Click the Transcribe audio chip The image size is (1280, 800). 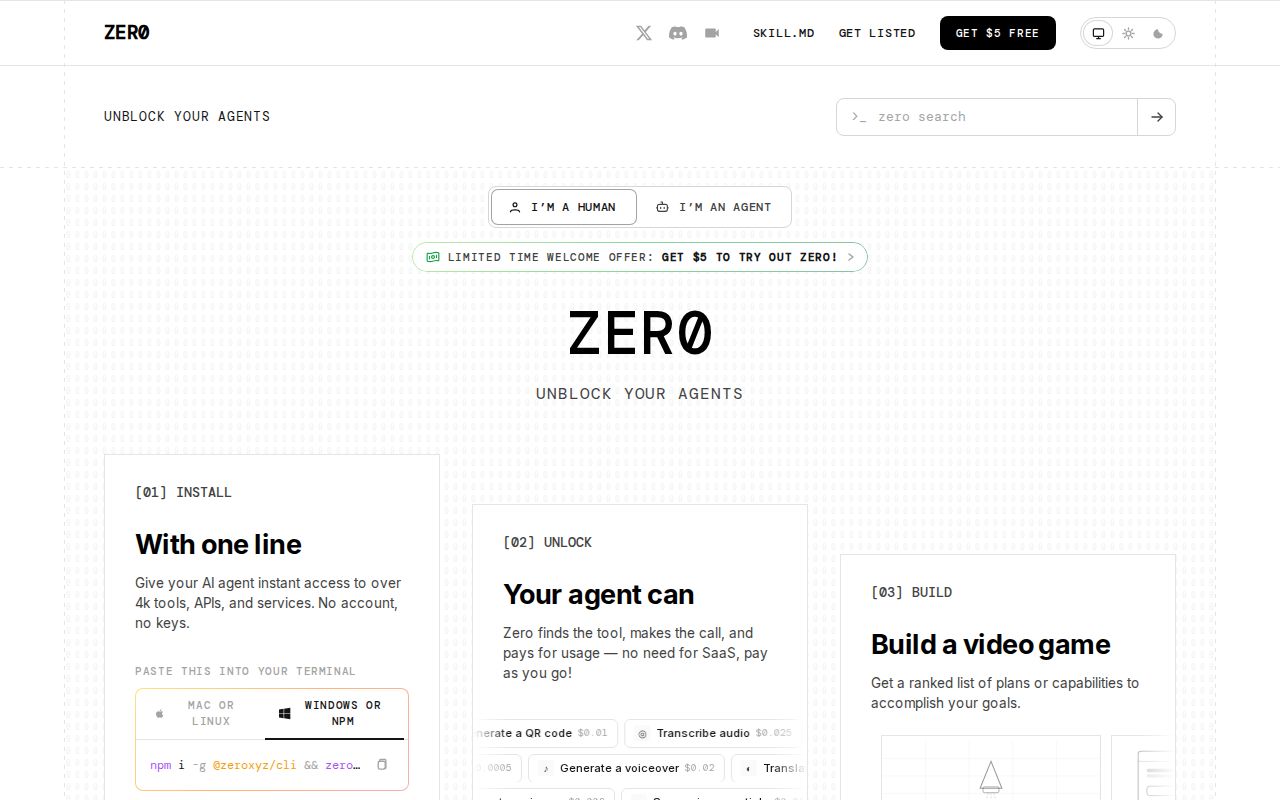point(711,733)
